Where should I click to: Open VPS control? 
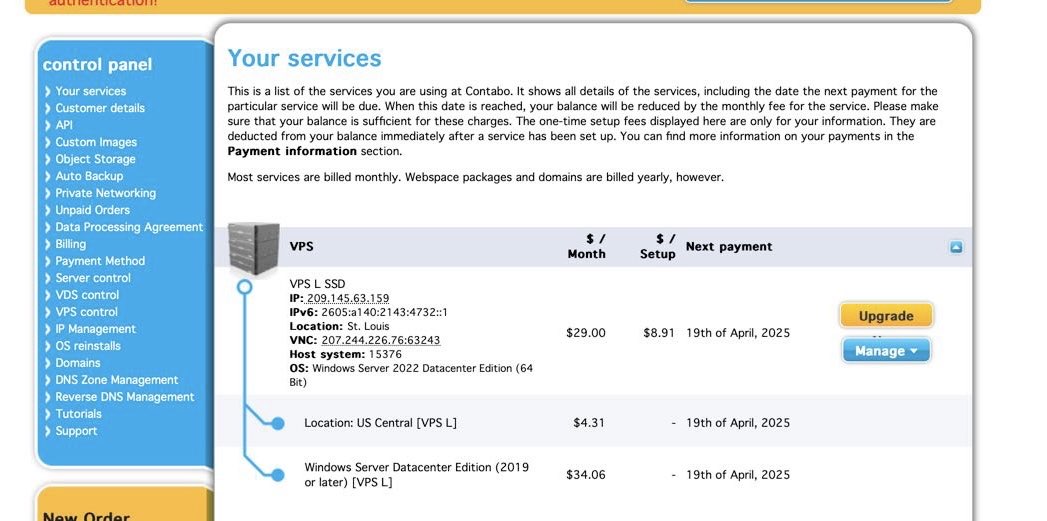point(86,312)
